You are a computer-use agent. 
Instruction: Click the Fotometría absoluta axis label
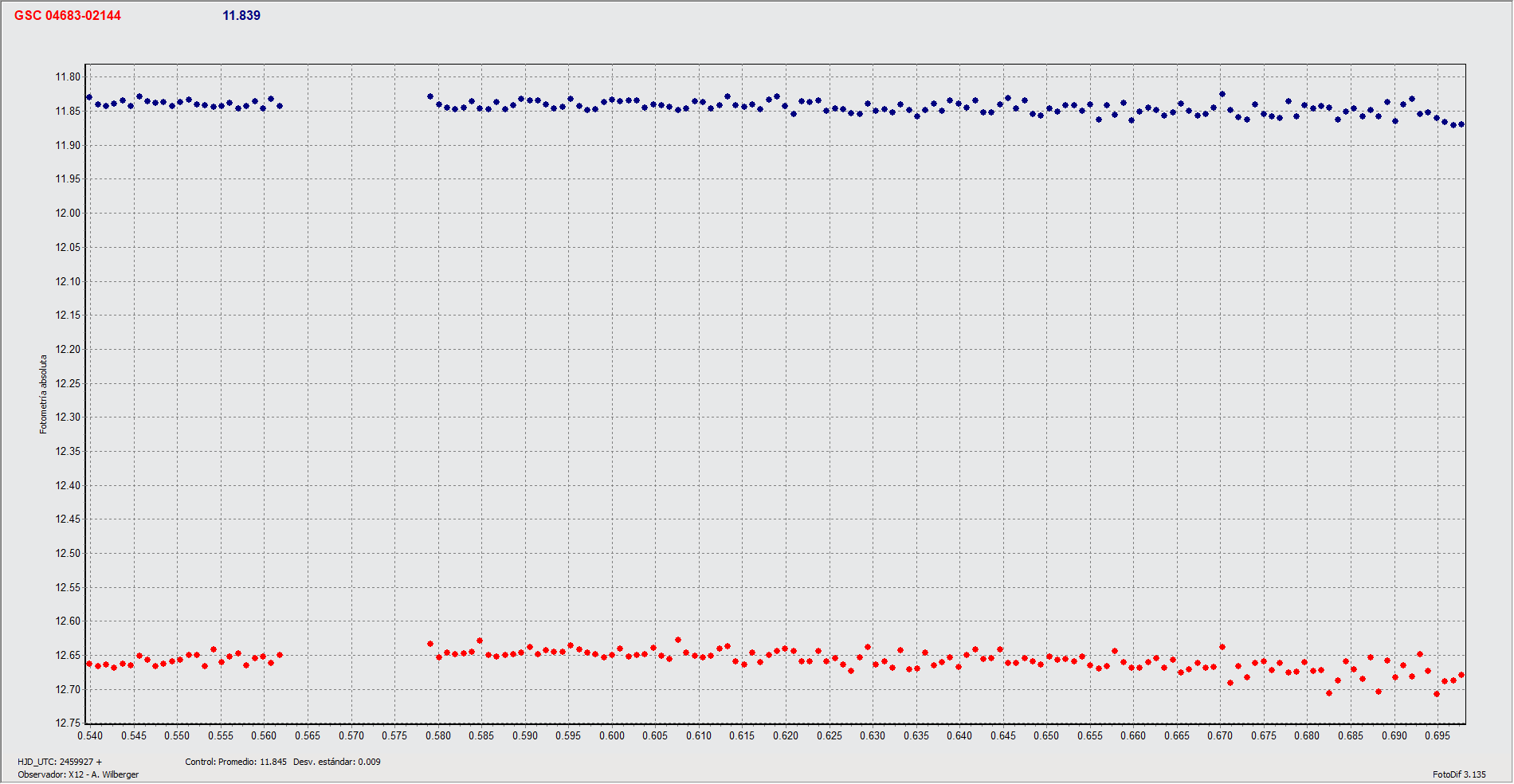44,394
